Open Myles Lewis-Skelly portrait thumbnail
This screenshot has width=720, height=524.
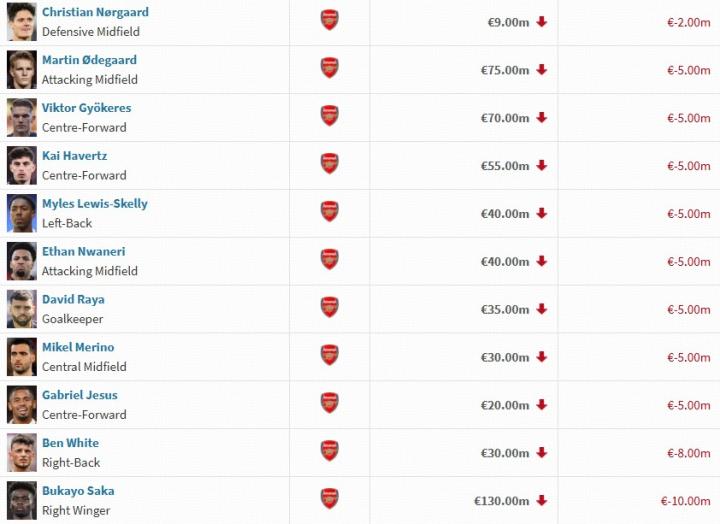tap(21, 213)
